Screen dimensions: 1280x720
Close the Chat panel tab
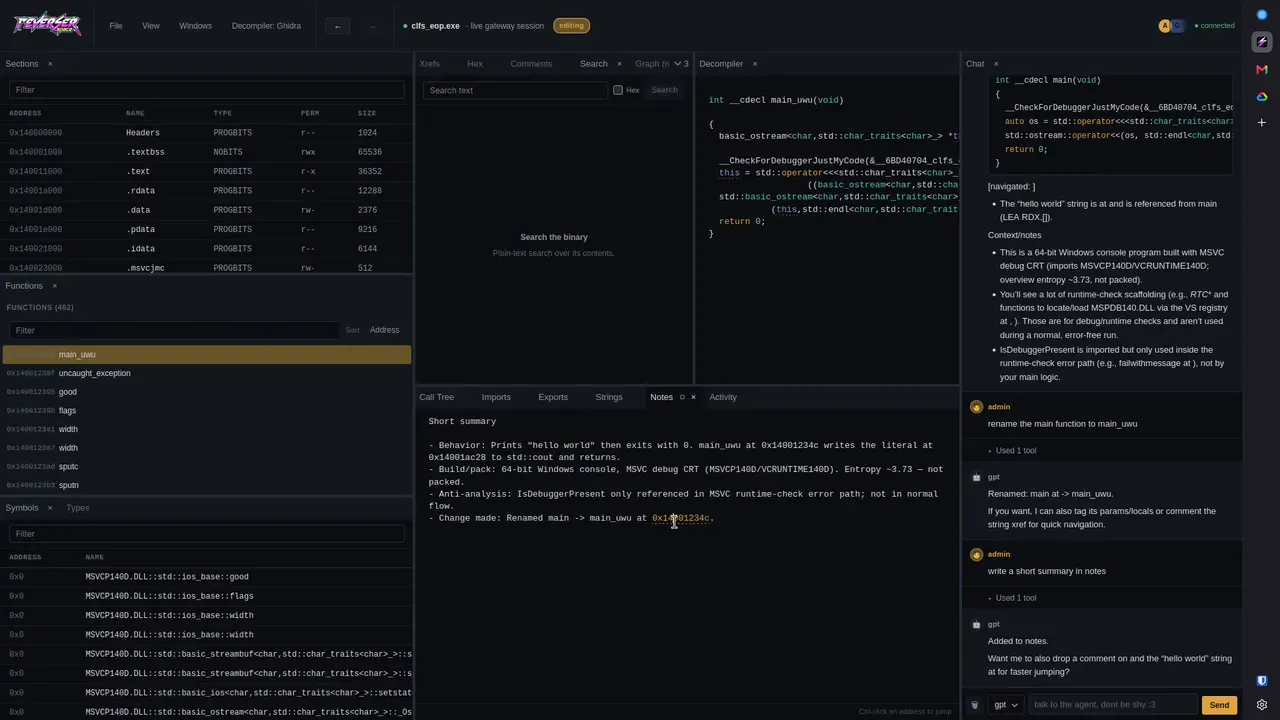click(x=995, y=64)
